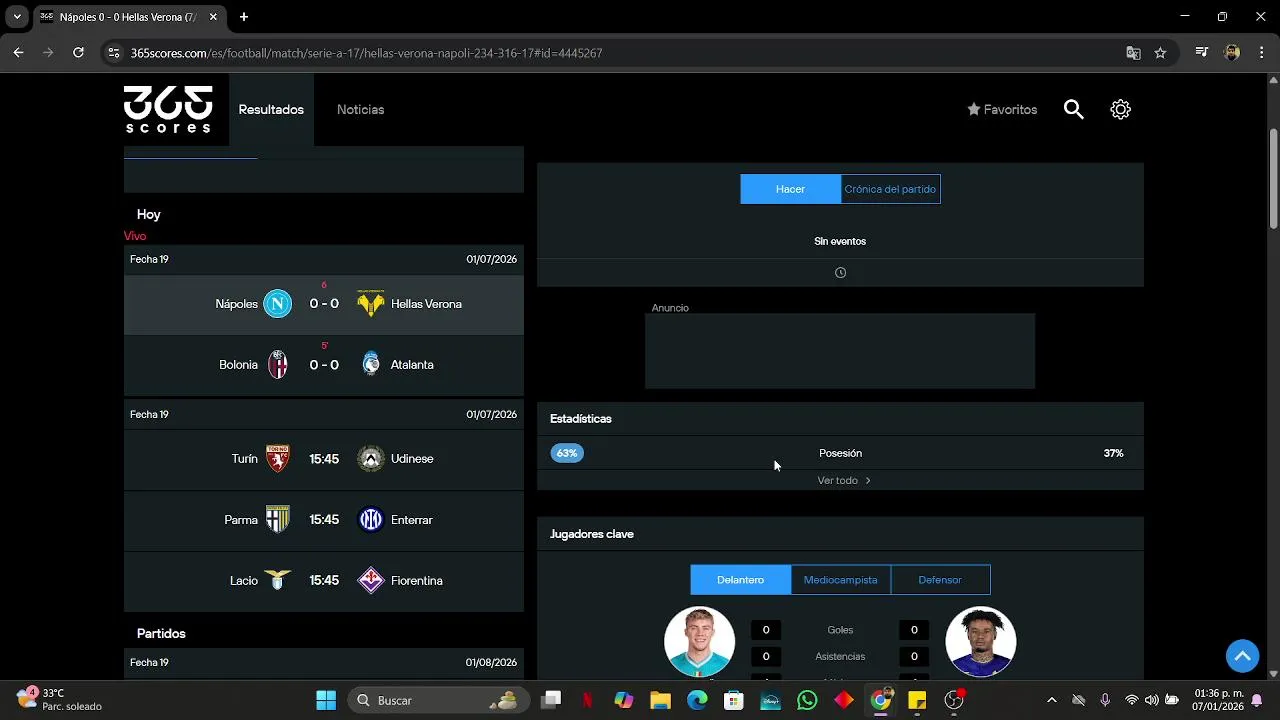Open Microsoft Edge from the taskbar
Screen dimensions: 1280x720
pos(697,700)
